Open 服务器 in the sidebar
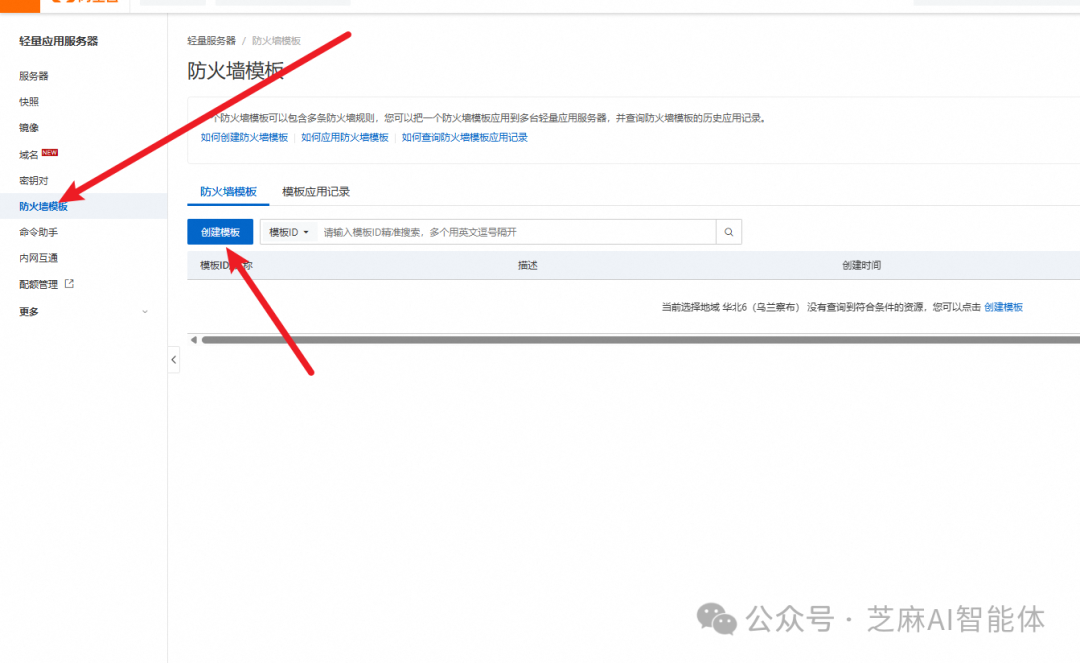This screenshot has height=663, width=1080. tap(34, 76)
